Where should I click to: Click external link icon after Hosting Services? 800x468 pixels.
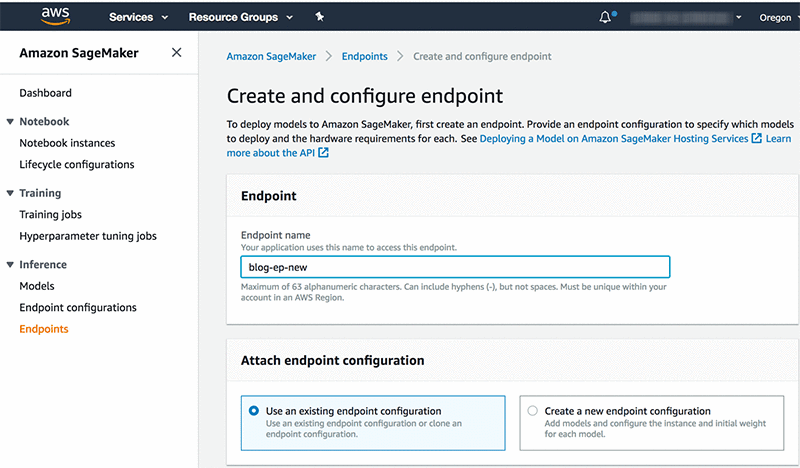tap(756, 139)
